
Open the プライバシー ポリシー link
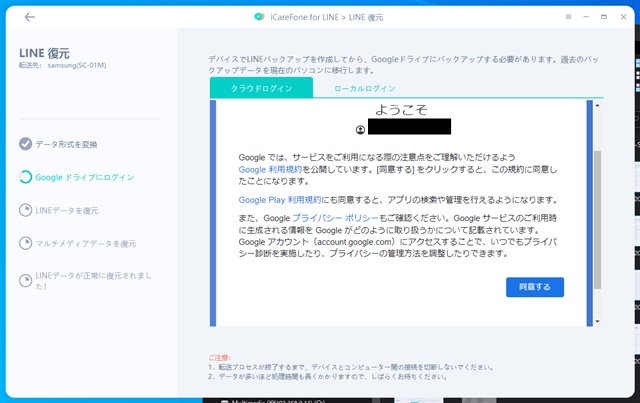[x=335, y=218]
